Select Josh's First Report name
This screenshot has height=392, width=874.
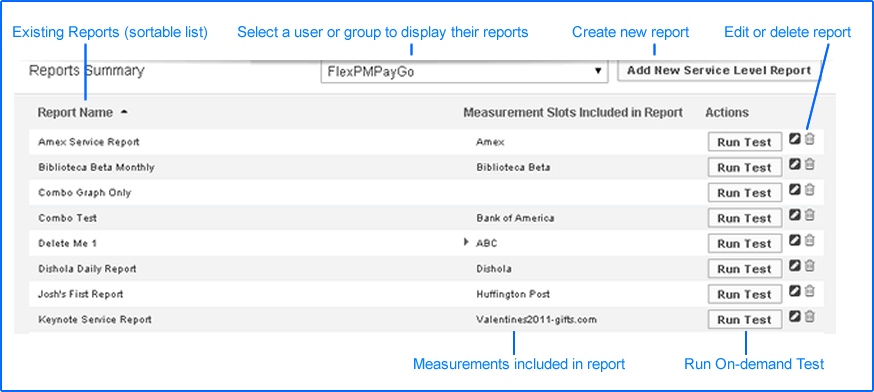pos(81,294)
